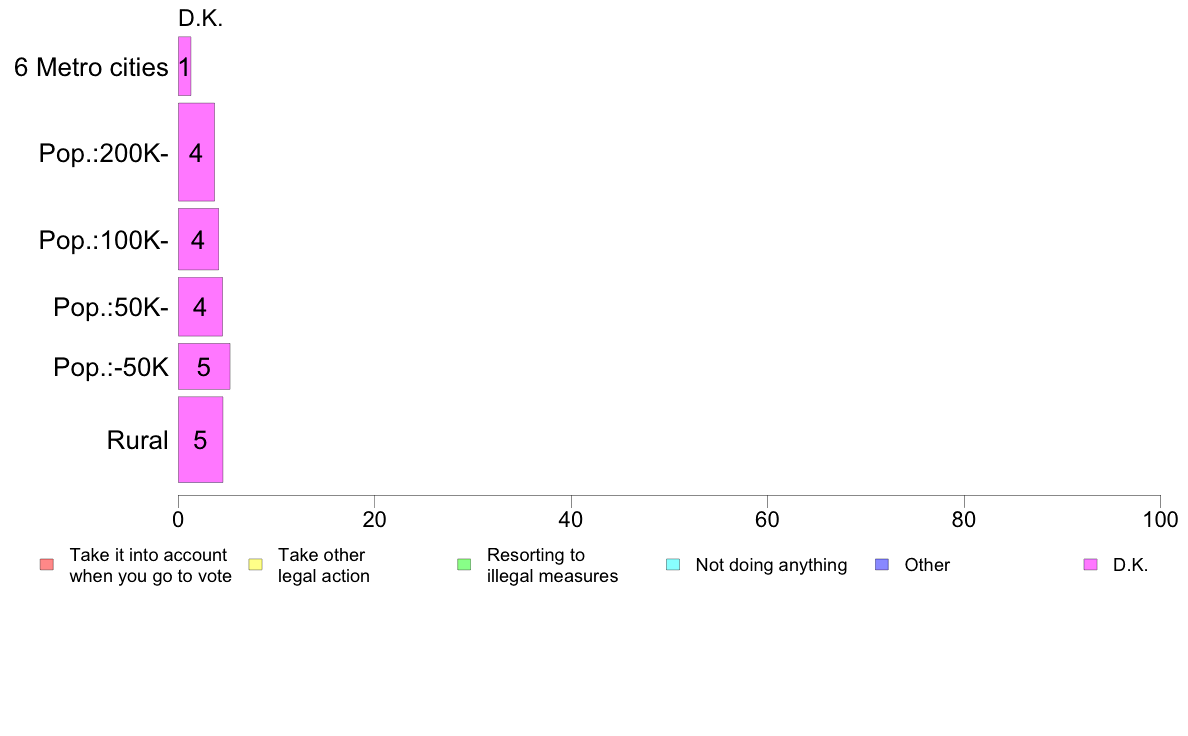
Task: Click the magenta D.K. legend swatch
Action: [1090, 565]
